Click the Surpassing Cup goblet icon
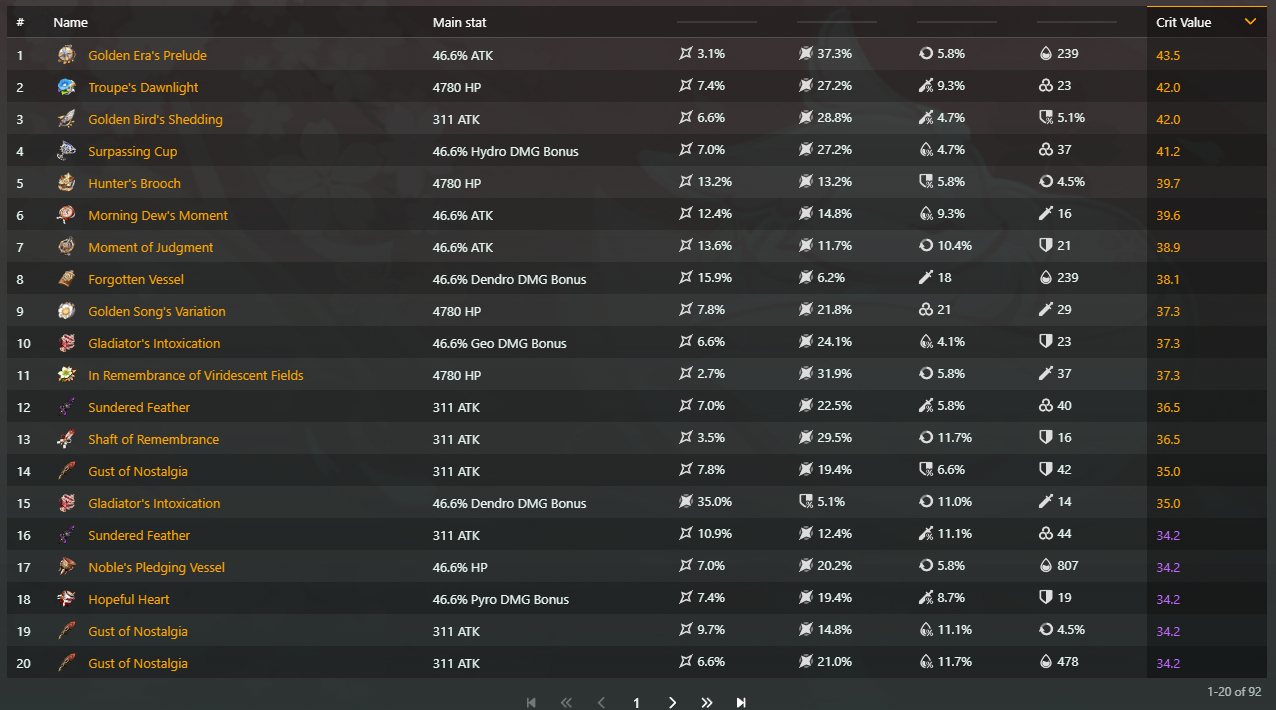This screenshot has width=1276, height=710. (66, 151)
